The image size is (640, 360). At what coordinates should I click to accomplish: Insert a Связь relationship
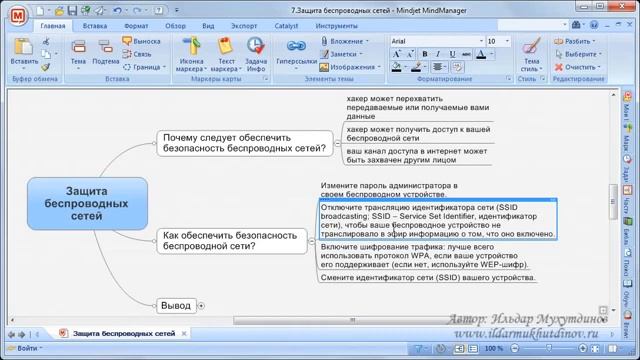point(137,54)
